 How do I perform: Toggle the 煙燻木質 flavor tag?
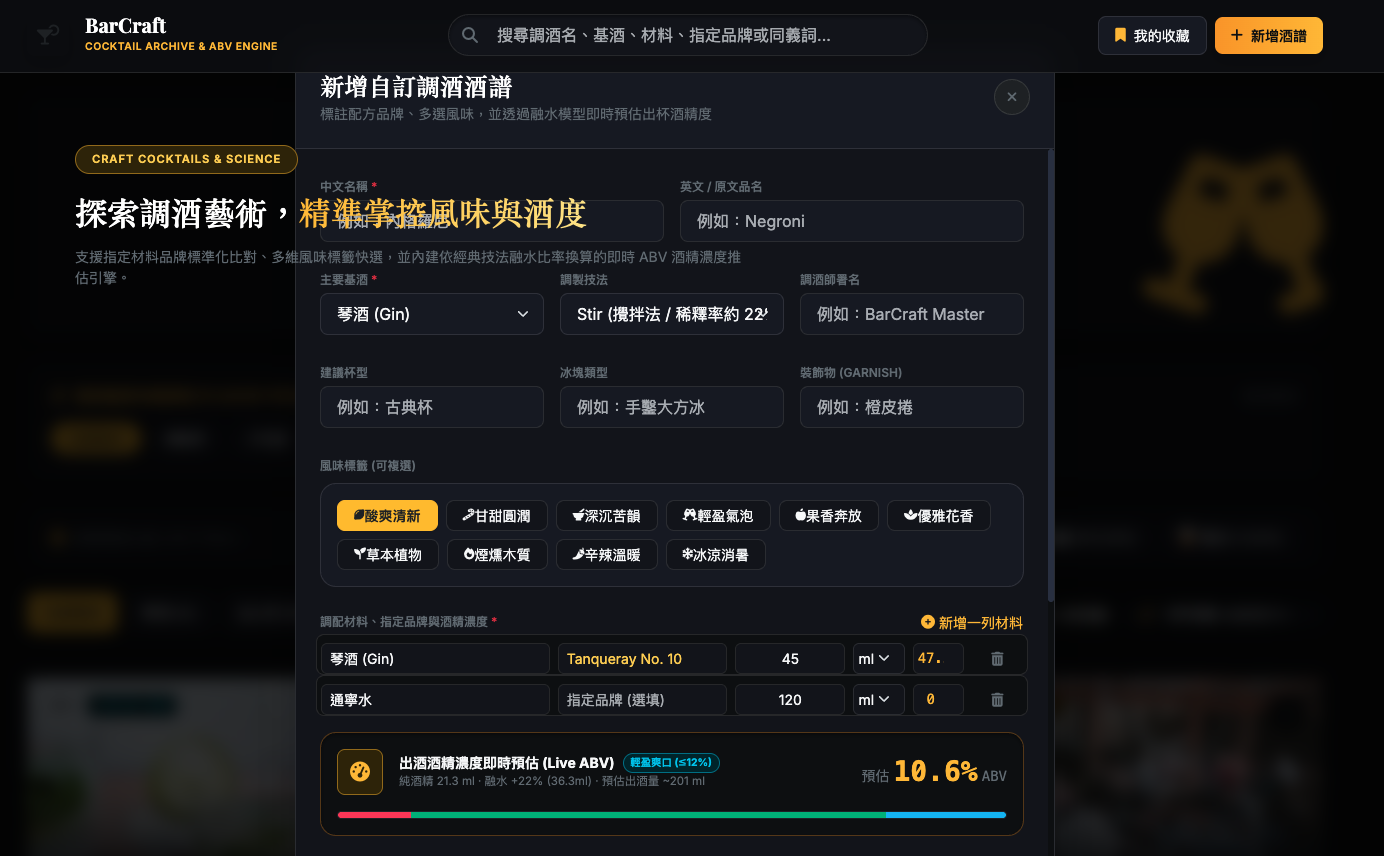497,554
